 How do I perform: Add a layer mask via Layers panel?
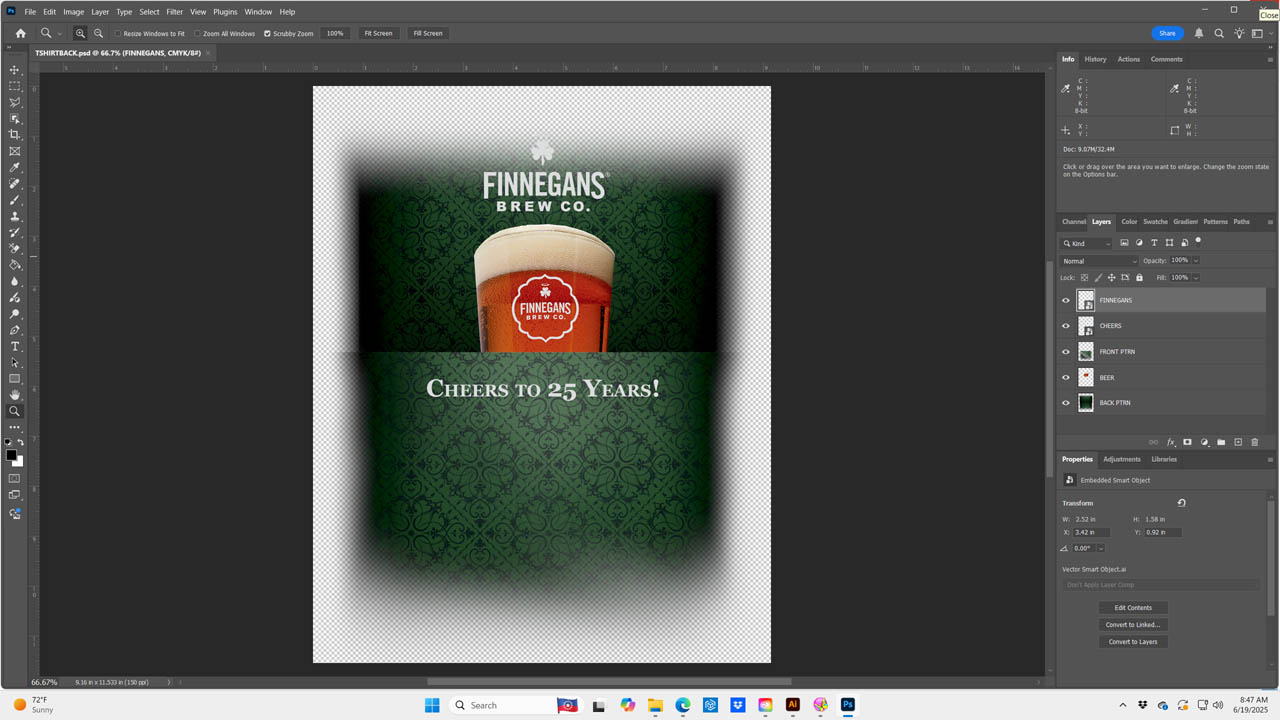click(x=1188, y=442)
